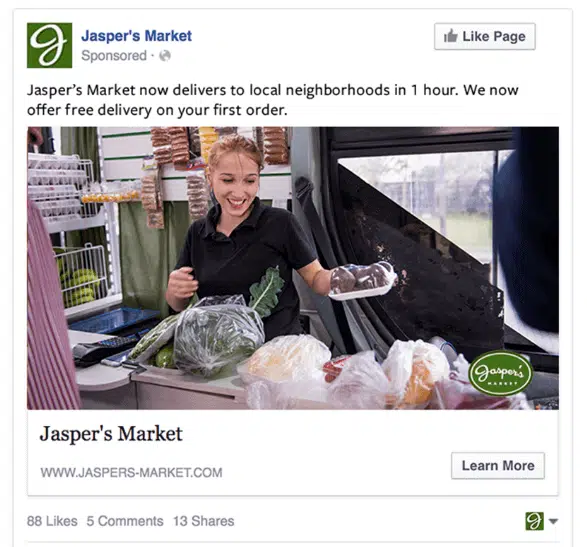This screenshot has width=587, height=547.
Task: Open the ad photo of the cashier
Action: coord(293,268)
